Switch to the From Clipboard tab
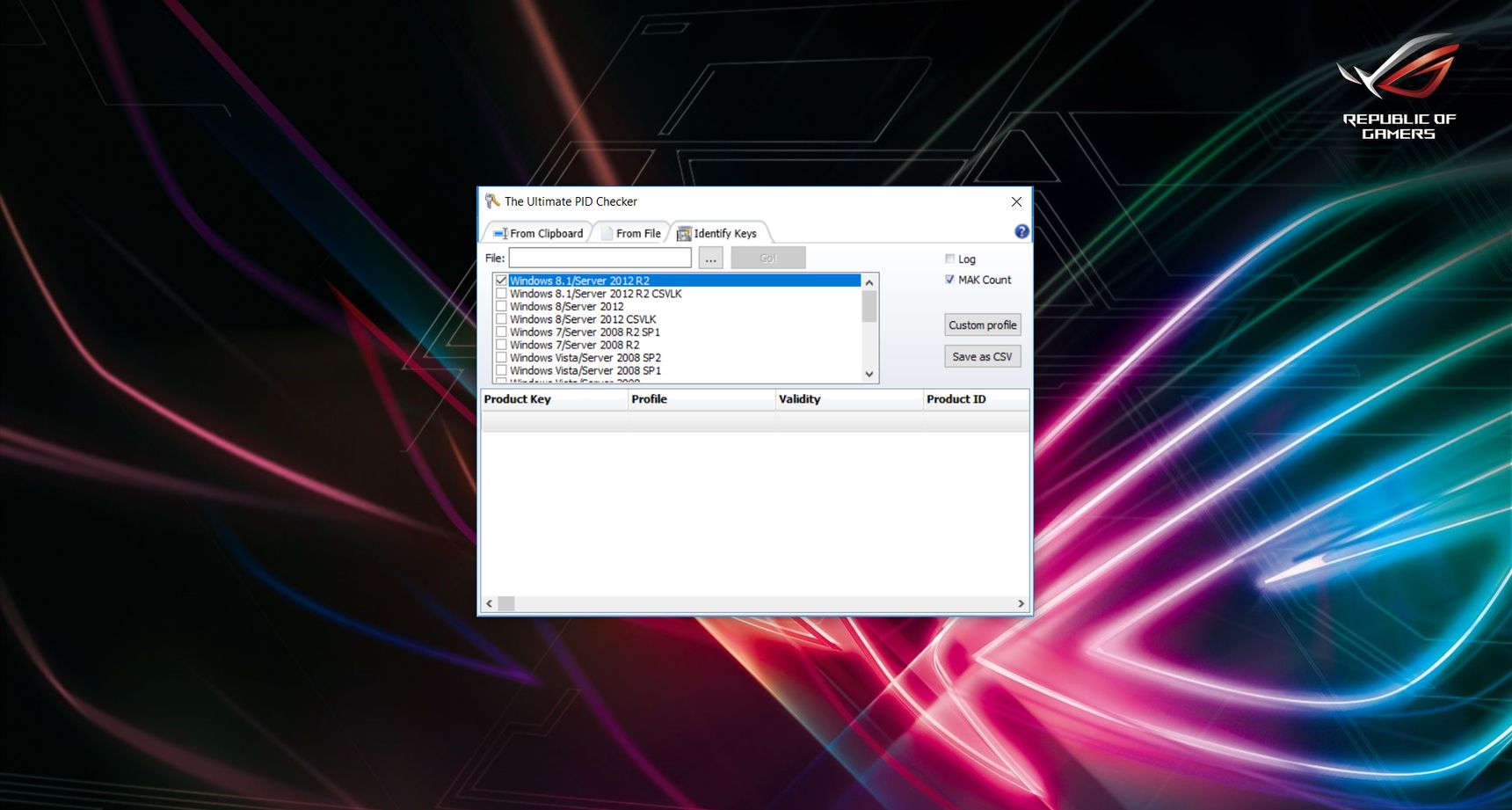 538,233
